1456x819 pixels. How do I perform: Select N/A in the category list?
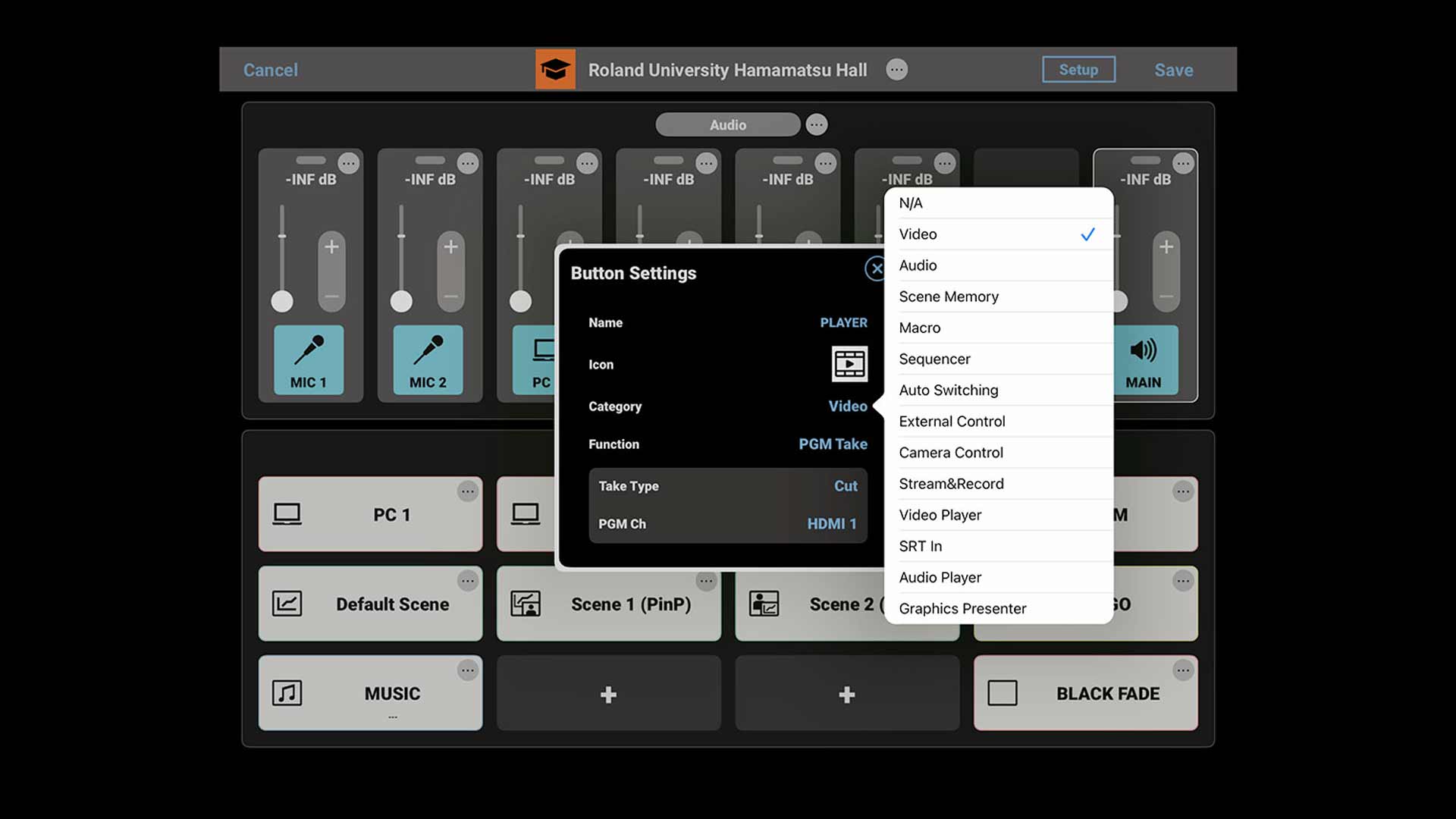coord(911,203)
